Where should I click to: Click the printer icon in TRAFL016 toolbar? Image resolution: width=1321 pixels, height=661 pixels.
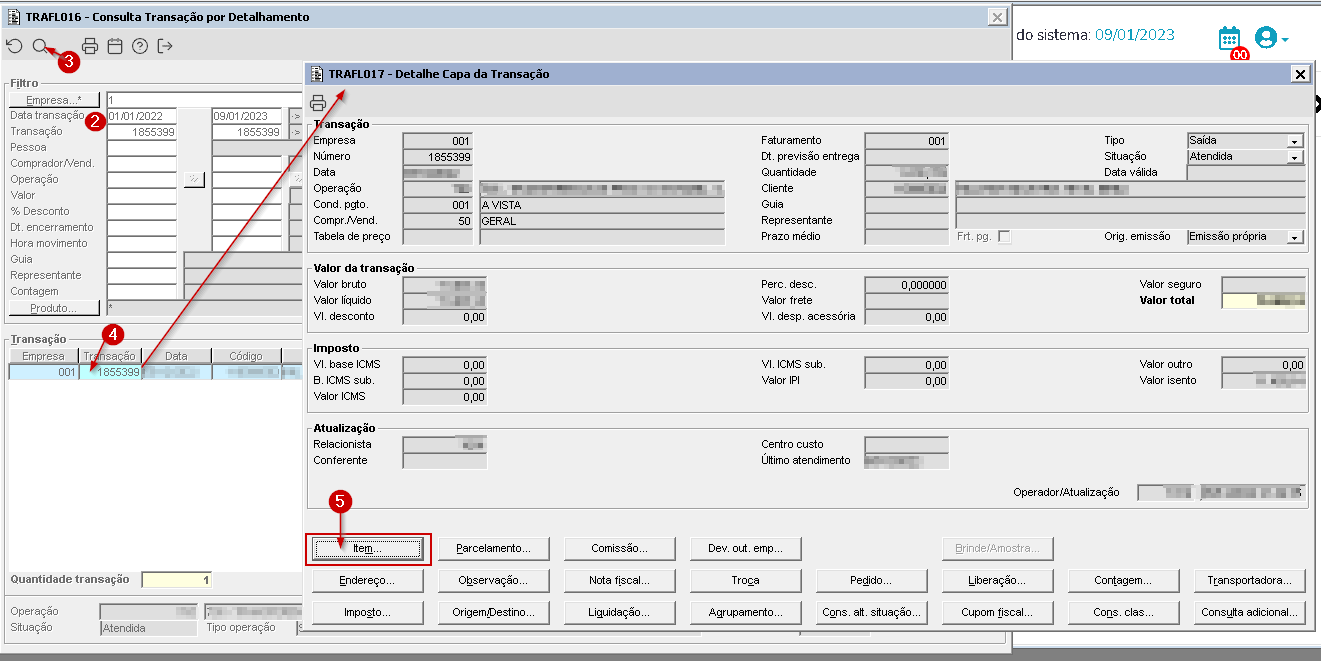(90, 46)
